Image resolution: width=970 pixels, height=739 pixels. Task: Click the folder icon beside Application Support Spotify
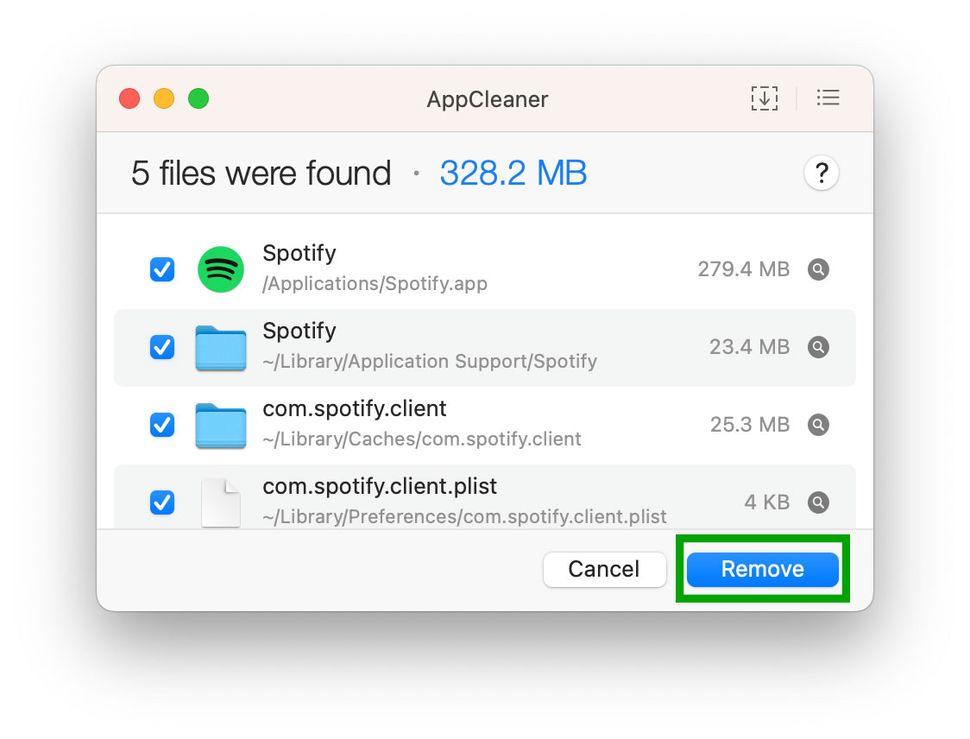[x=220, y=347]
